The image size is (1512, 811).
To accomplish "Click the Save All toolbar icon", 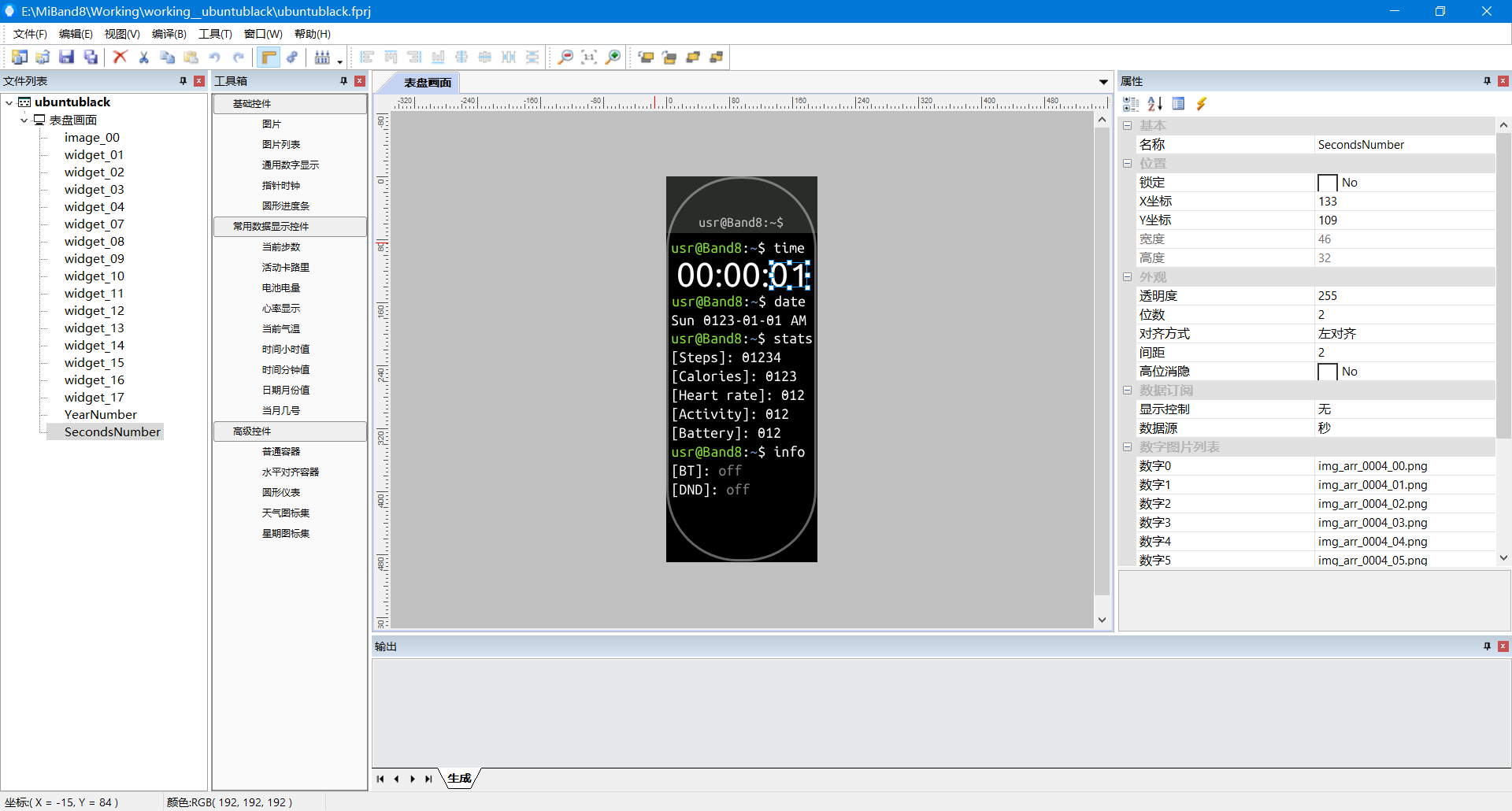I will [x=91, y=57].
